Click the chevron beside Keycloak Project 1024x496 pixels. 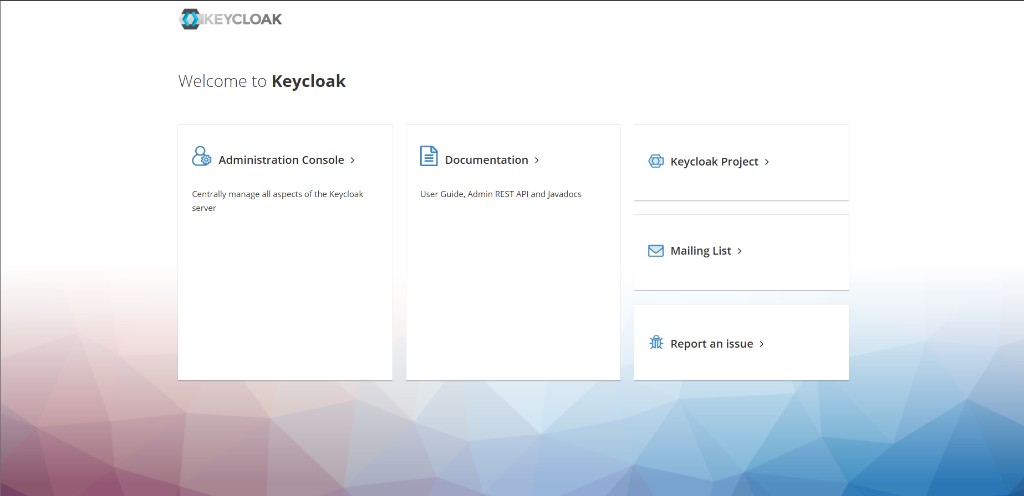coord(767,162)
